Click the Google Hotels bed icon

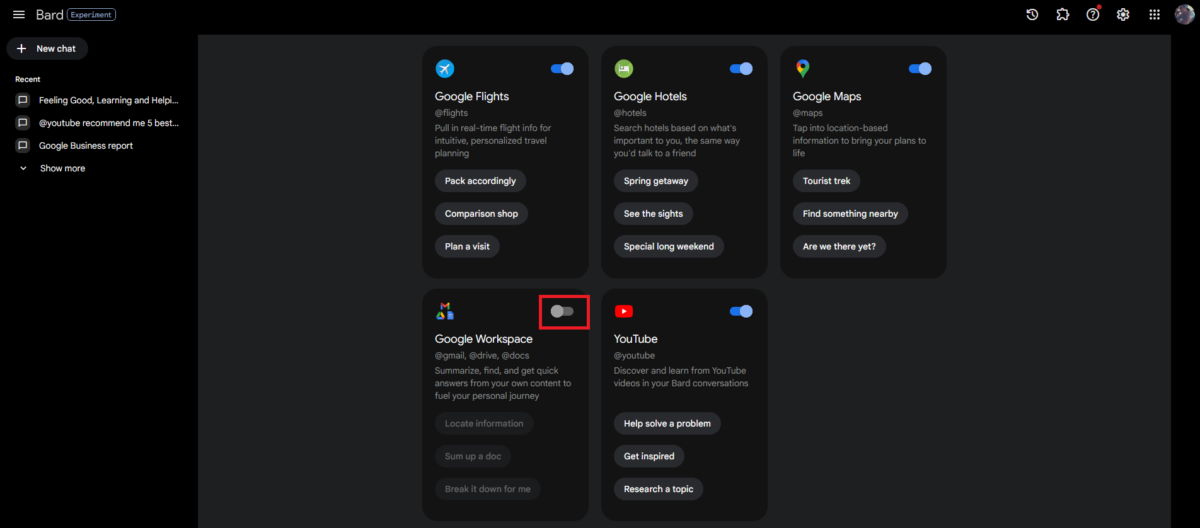tap(624, 68)
